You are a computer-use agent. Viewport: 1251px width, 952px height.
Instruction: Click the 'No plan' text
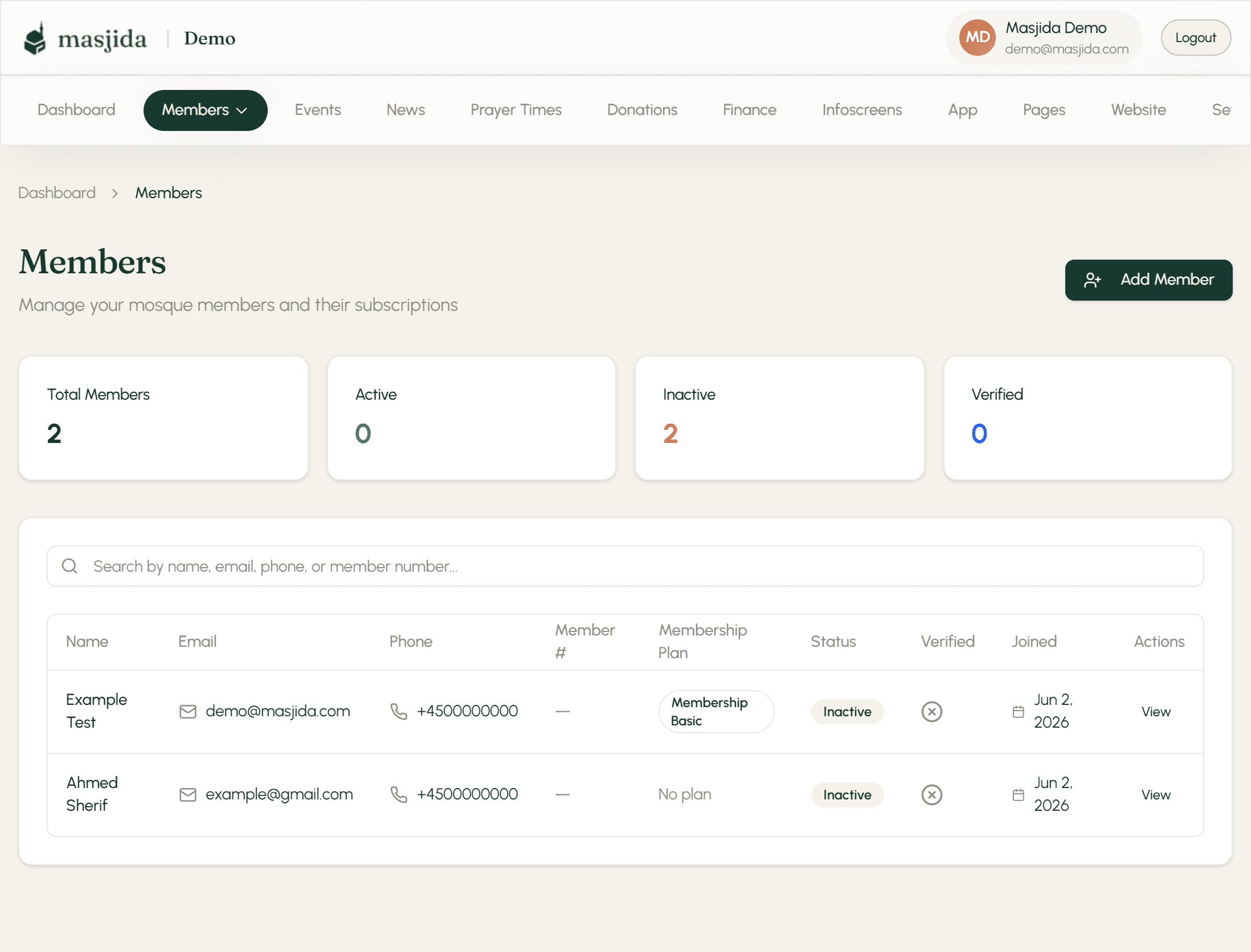point(685,794)
